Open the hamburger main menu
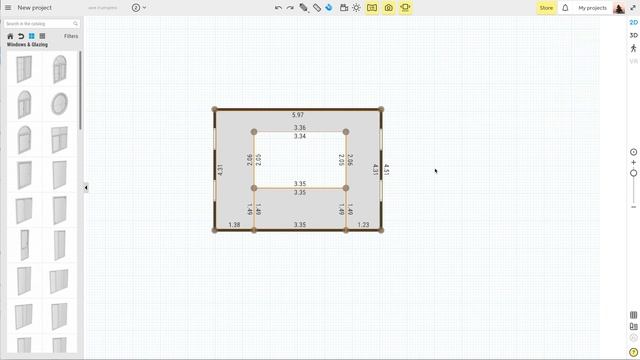This screenshot has height=360, width=640. (8, 7)
